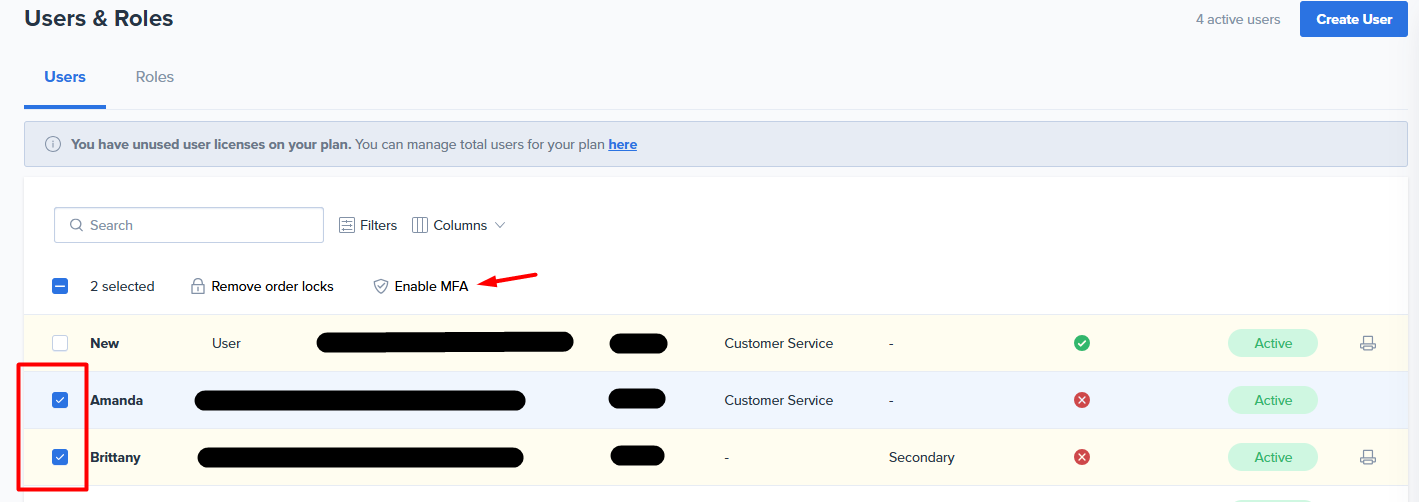Uncheck Brittany's row checkbox
1419x502 pixels.
(x=60, y=457)
